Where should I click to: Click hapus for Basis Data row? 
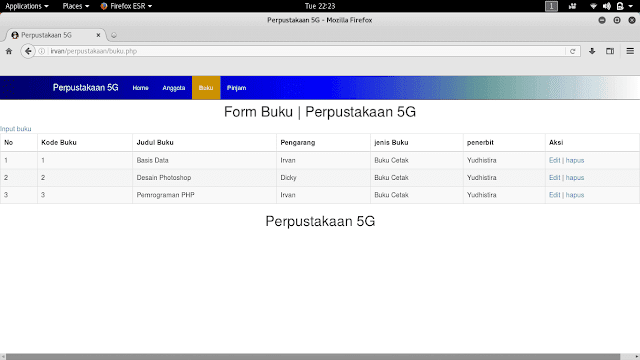click(x=575, y=160)
